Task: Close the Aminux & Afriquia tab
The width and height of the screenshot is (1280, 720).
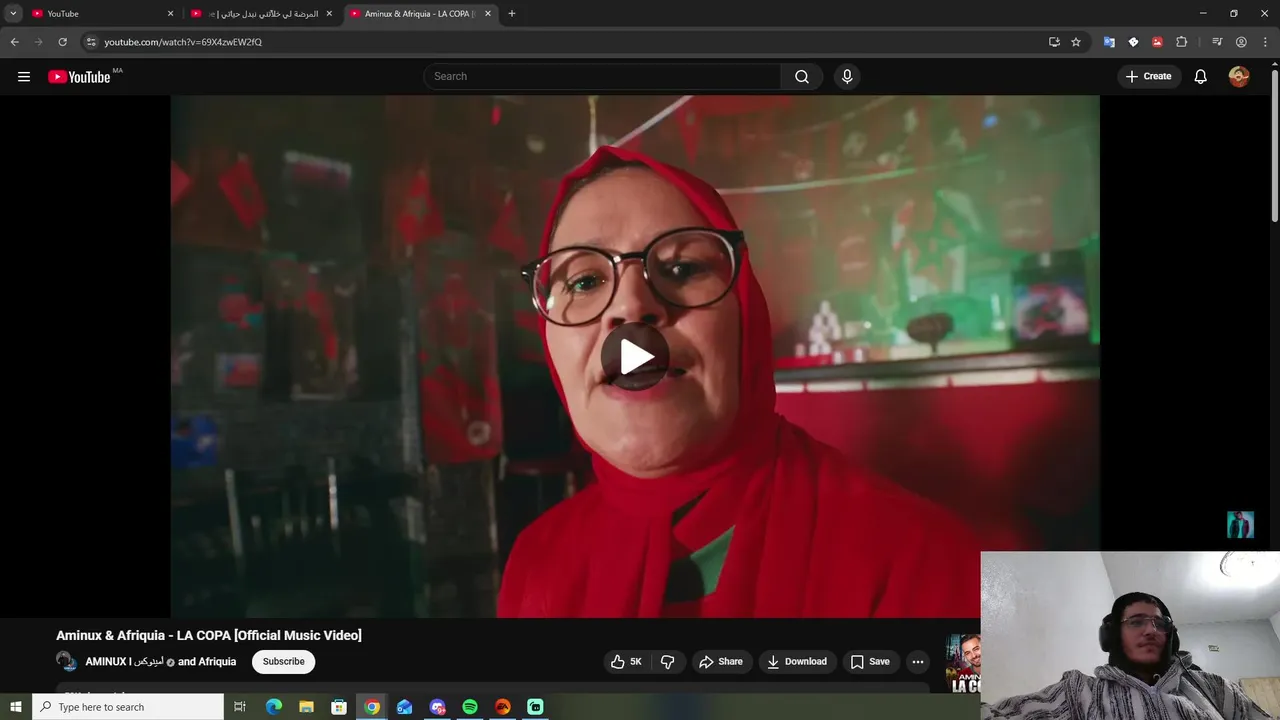Action: (x=488, y=14)
